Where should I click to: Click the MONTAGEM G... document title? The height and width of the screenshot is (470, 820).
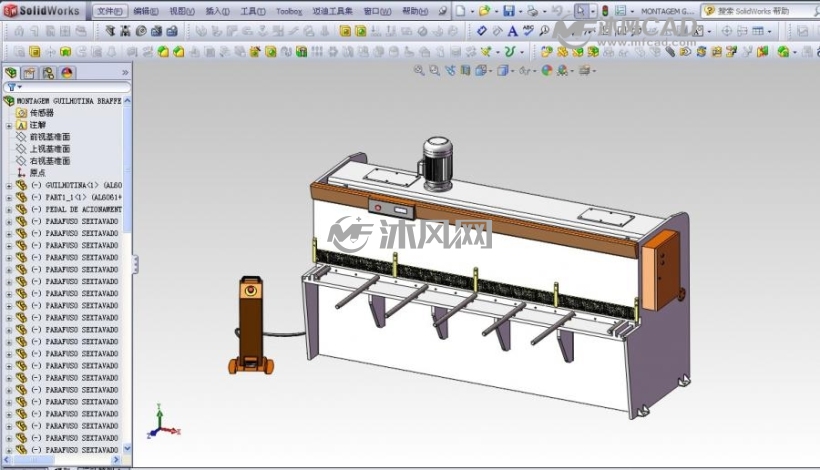click(x=668, y=11)
